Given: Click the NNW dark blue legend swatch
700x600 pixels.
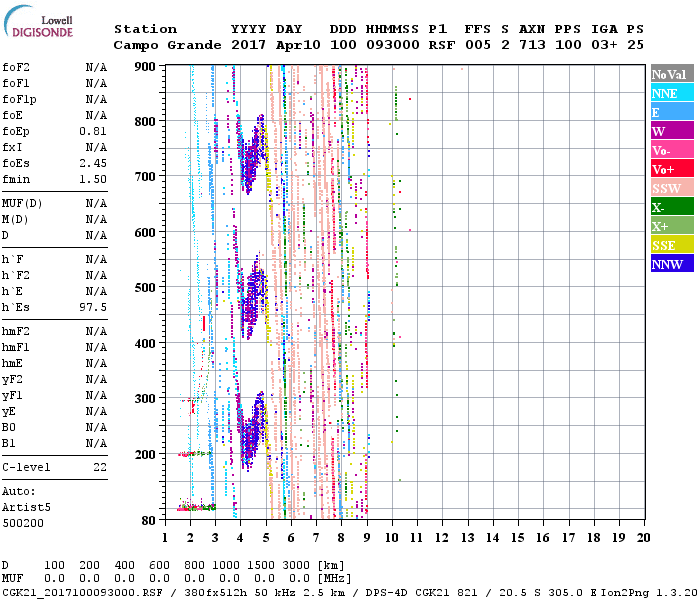Looking at the screenshot, I should point(671,264).
